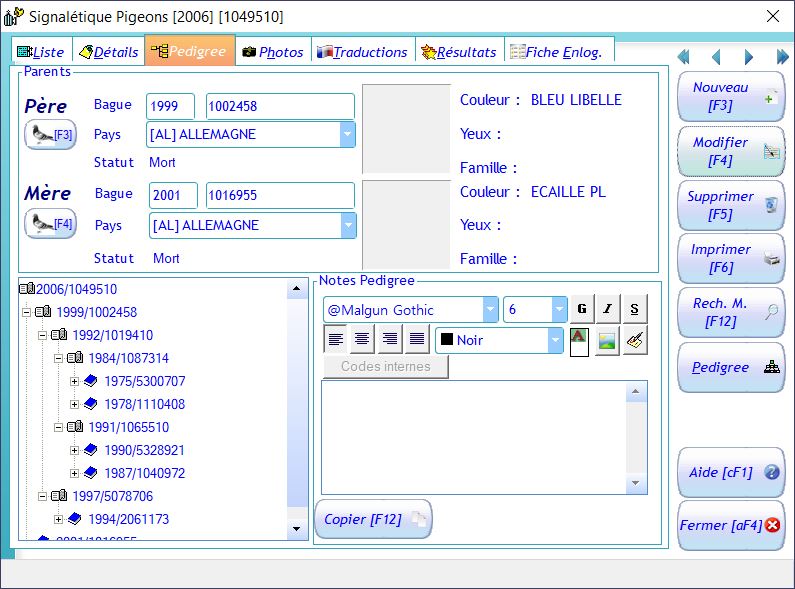Expand the 1990/5328921 tree node
The width and height of the screenshot is (795, 589).
[75, 450]
